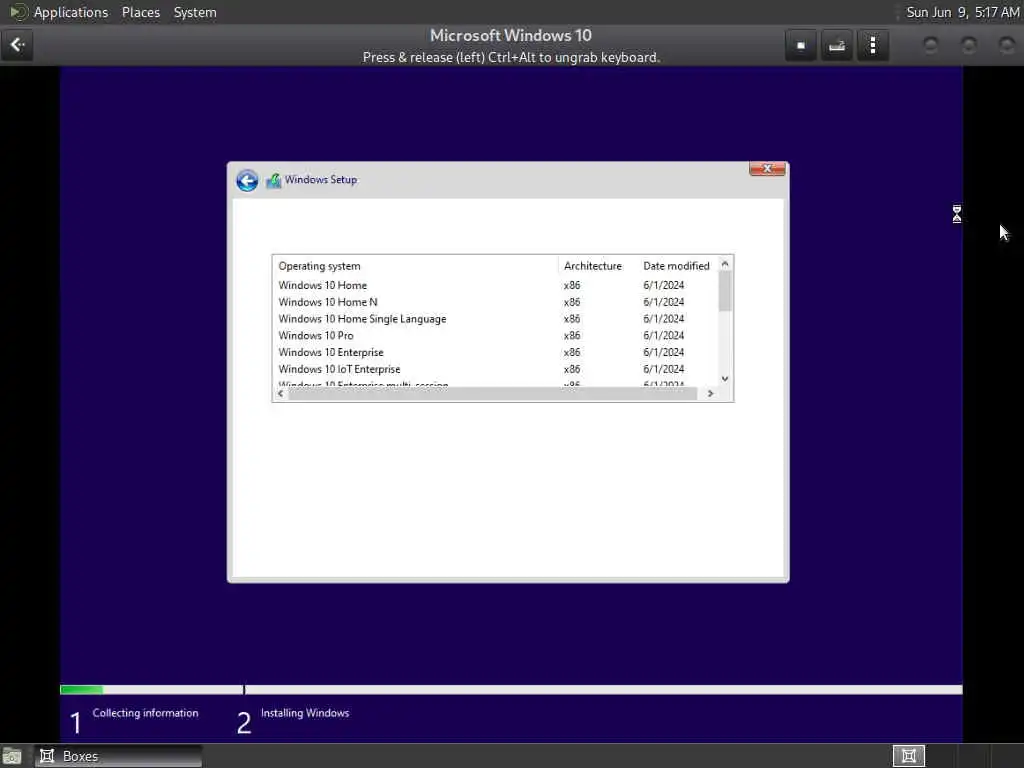Click the clock showing Sun Jun 9
1024x768 pixels.
962,12
